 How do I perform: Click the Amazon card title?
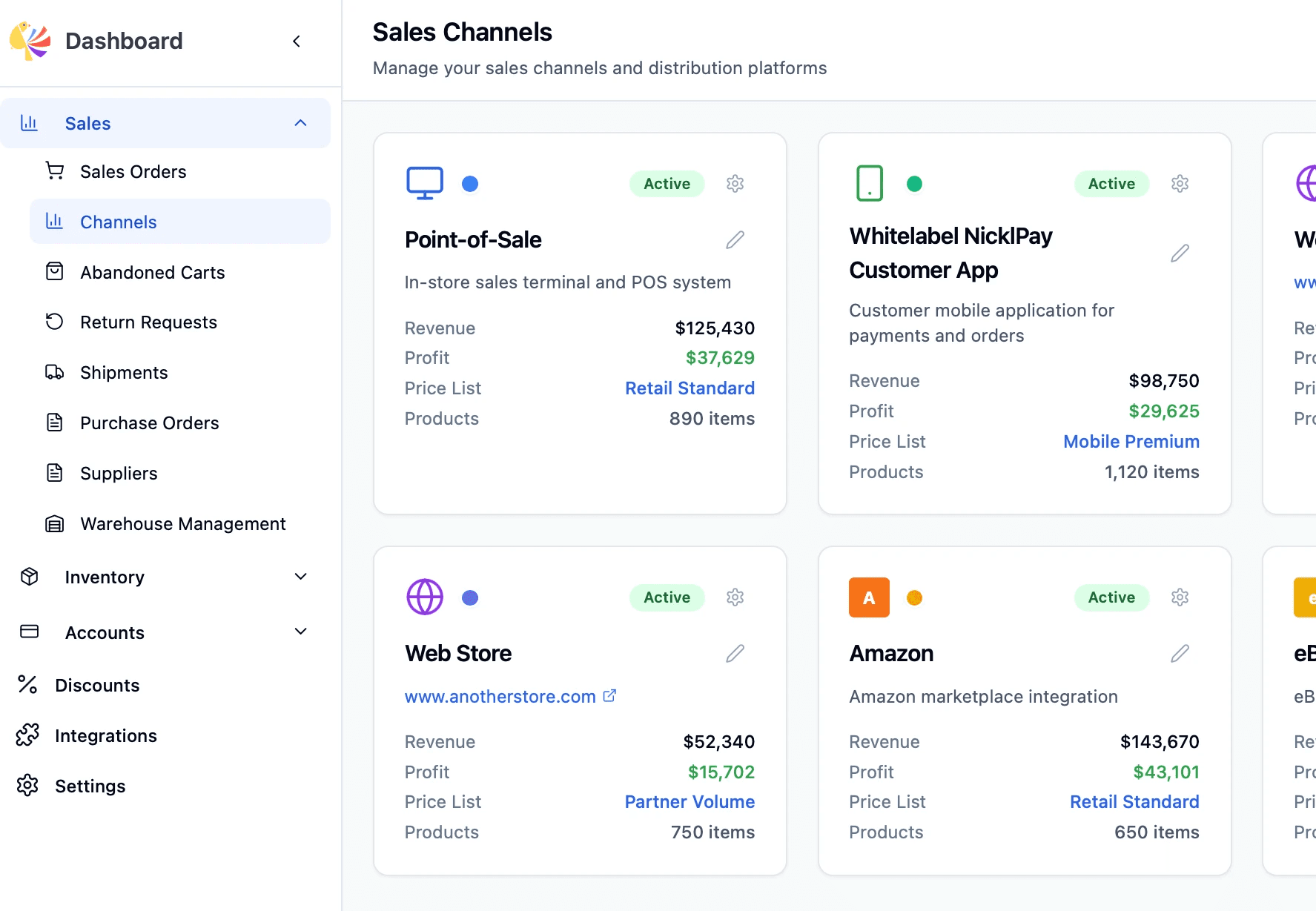(x=891, y=654)
